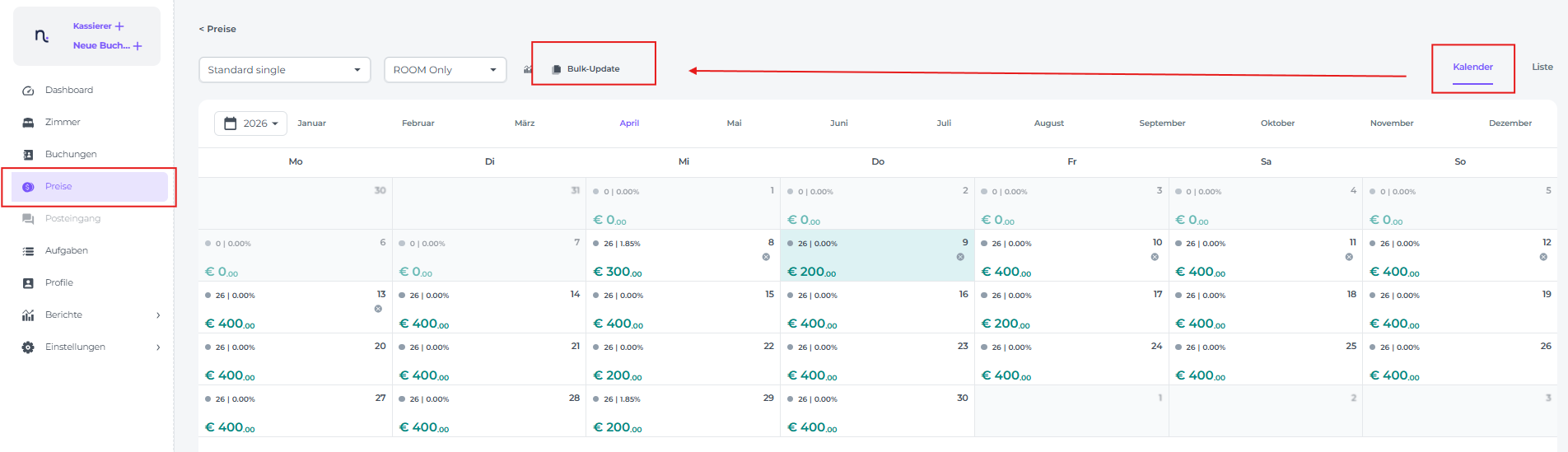This screenshot has width=1568, height=452.
Task: Switch to the Liste view tab
Action: pyautogui.click(x=1542, y=68)
